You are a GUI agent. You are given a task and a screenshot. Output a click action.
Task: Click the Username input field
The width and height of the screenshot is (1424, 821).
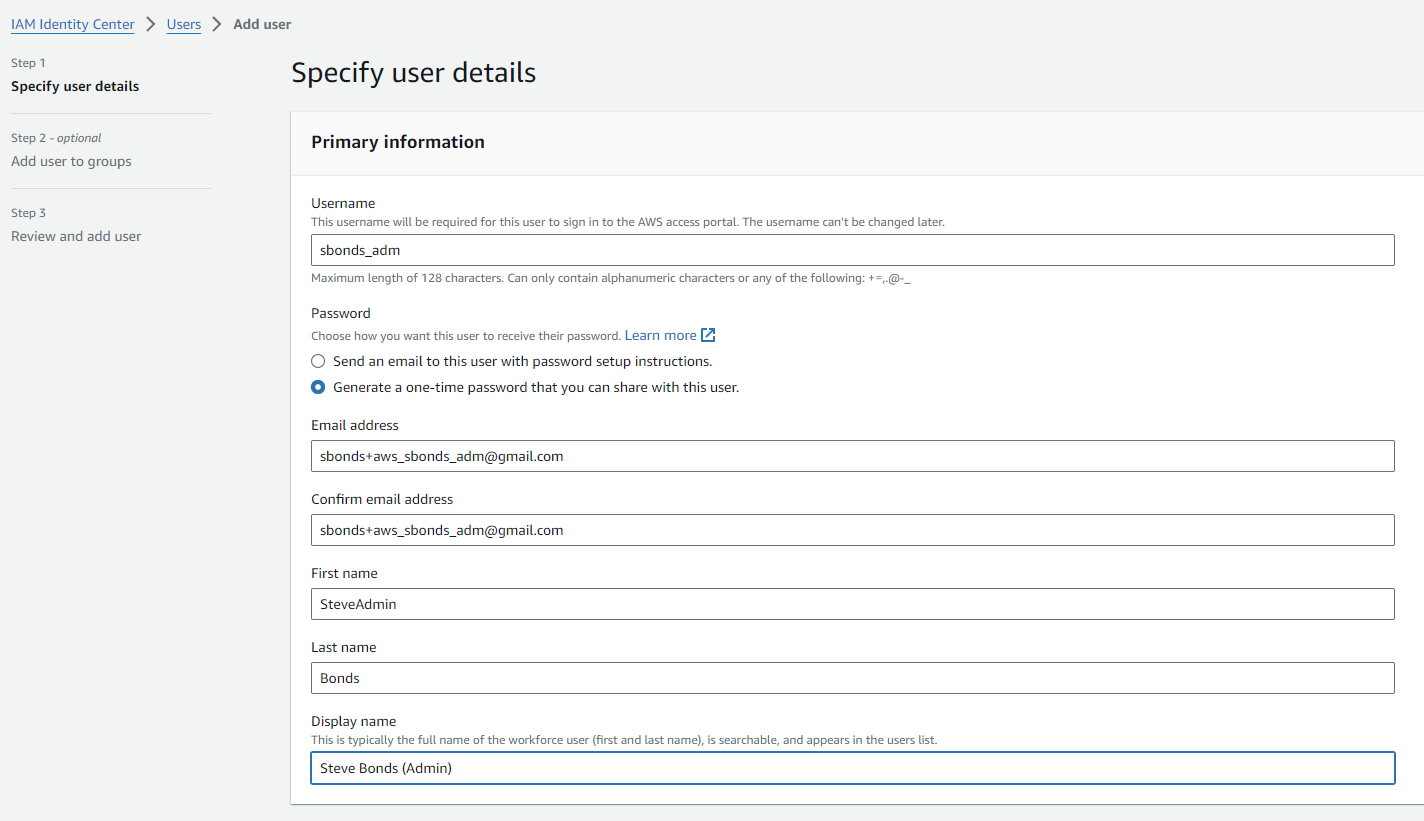pos(852,250)
